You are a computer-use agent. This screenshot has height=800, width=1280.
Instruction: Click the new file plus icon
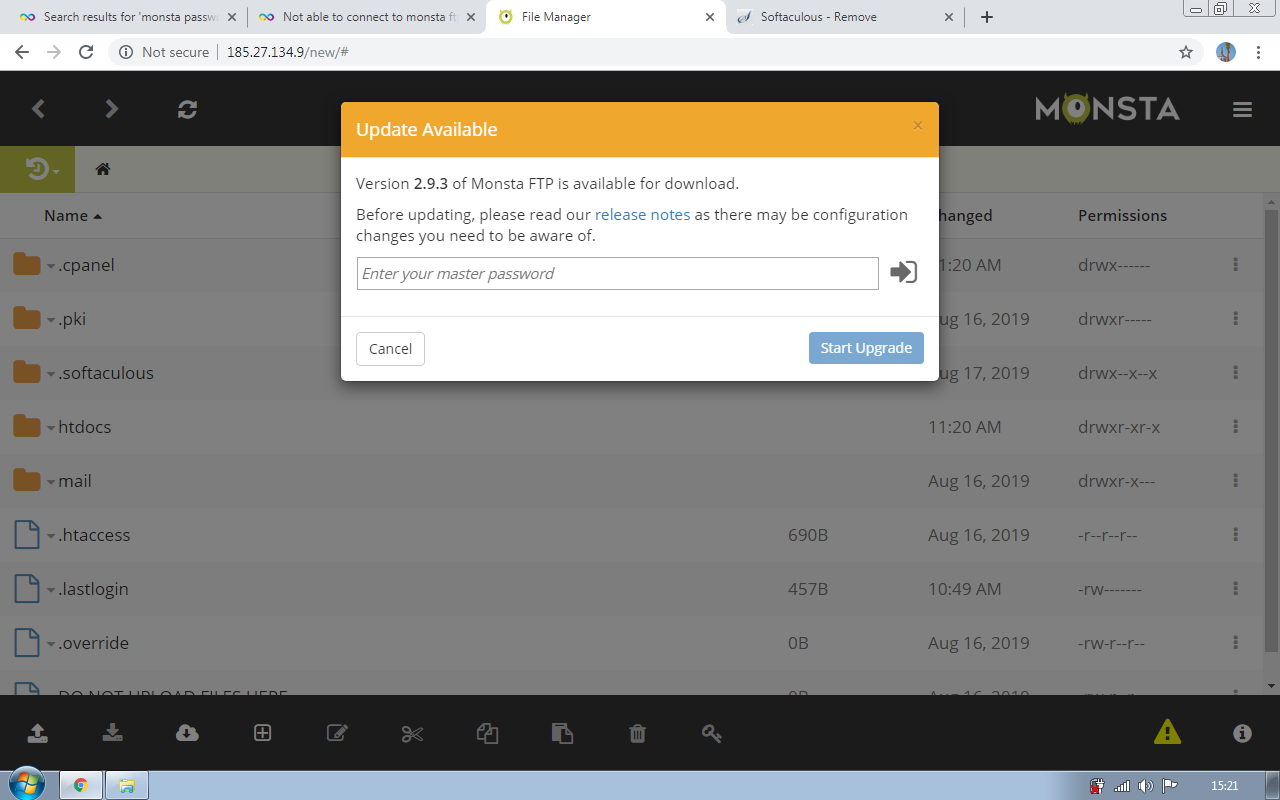click(262, 733)
